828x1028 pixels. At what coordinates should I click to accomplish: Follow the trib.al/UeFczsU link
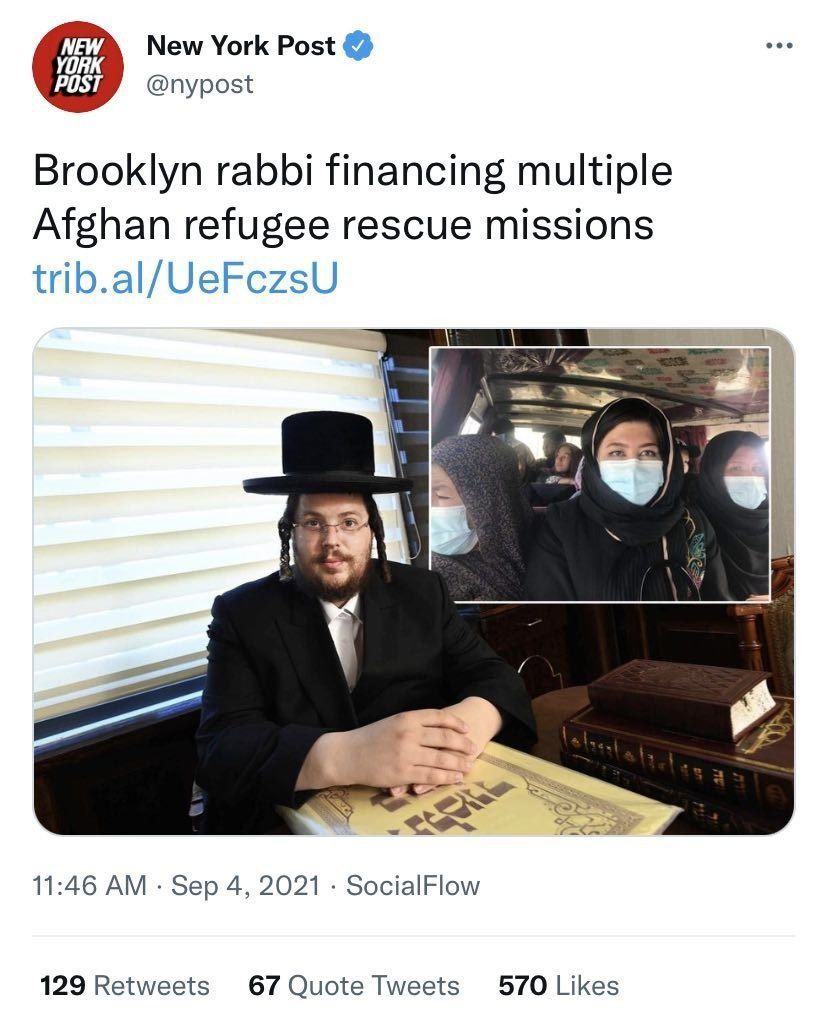coord(186,278)
